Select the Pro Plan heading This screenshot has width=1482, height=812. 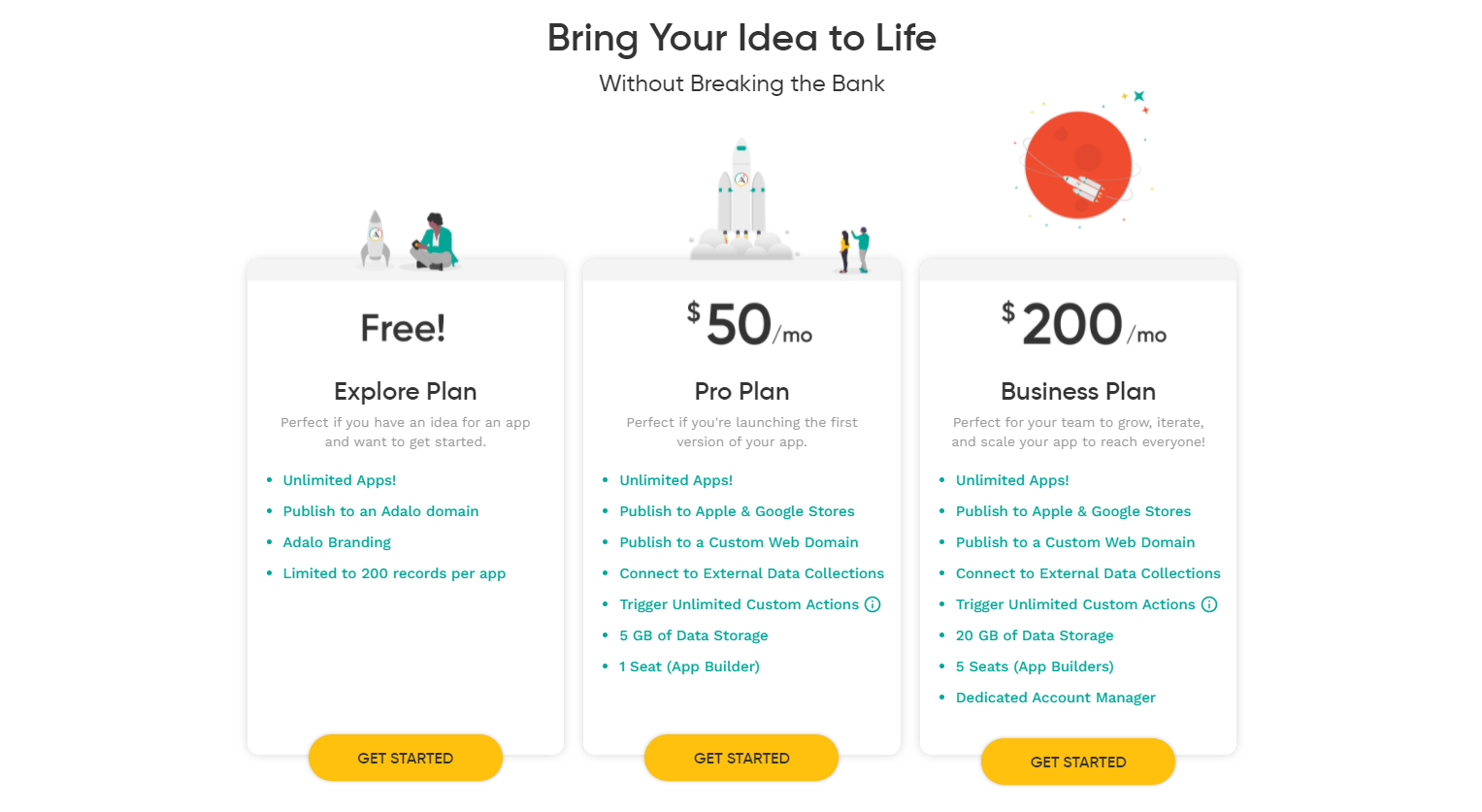pyautogui.click(x=741, y=391)
